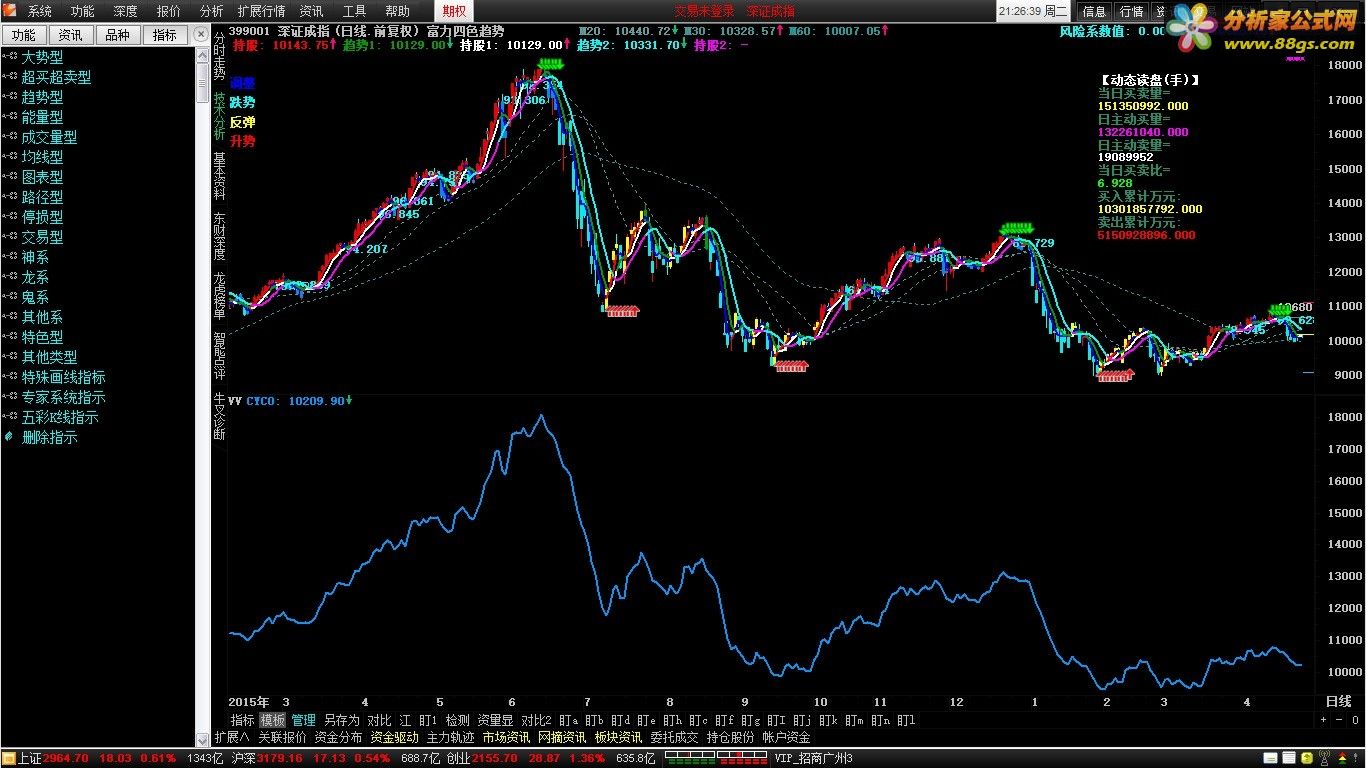
Task: Click the 信息 button at top right
Action: pos(1094,11)
